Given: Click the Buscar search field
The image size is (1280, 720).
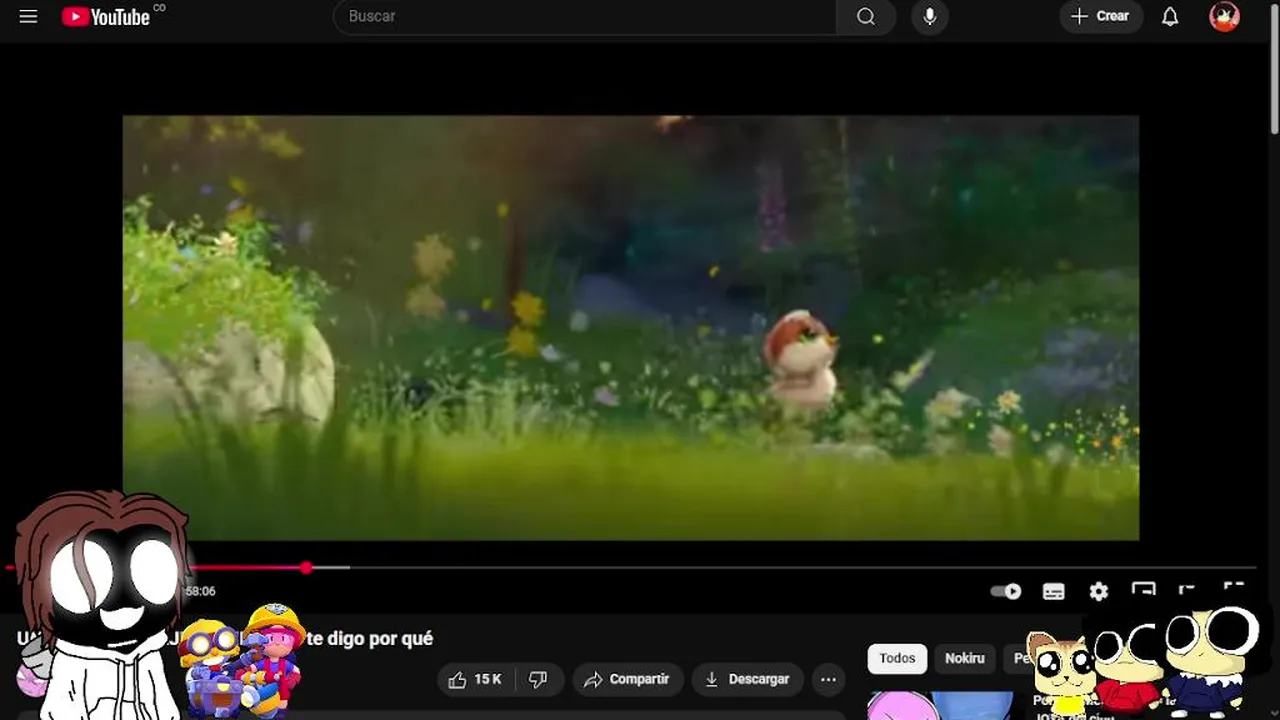Looking at the screenshot, I should pos(585,16).
